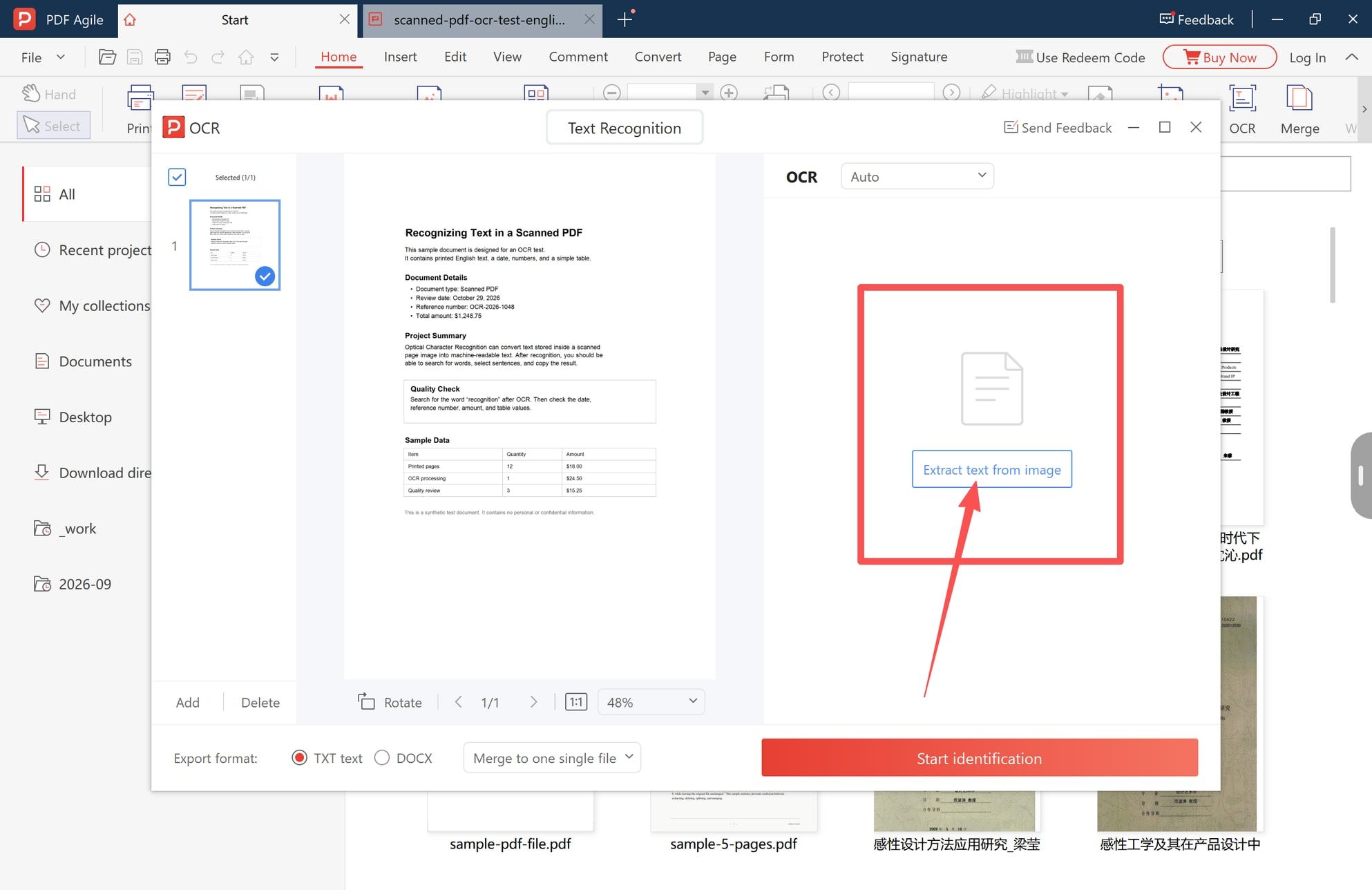Open My collections in sidebar
1372x890 pixels.
[x=92, y=305]
